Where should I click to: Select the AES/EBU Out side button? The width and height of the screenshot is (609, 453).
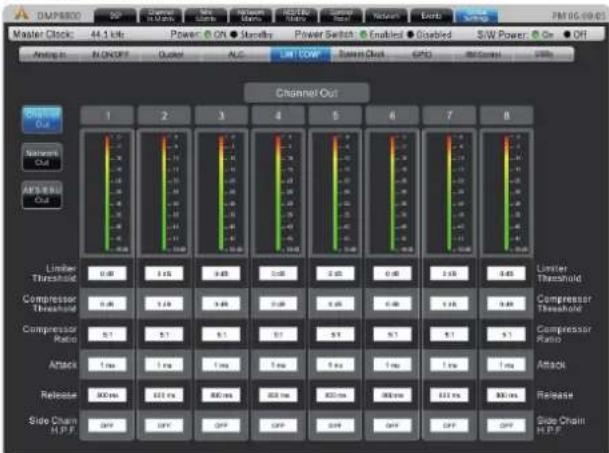(x=42, y=195)
